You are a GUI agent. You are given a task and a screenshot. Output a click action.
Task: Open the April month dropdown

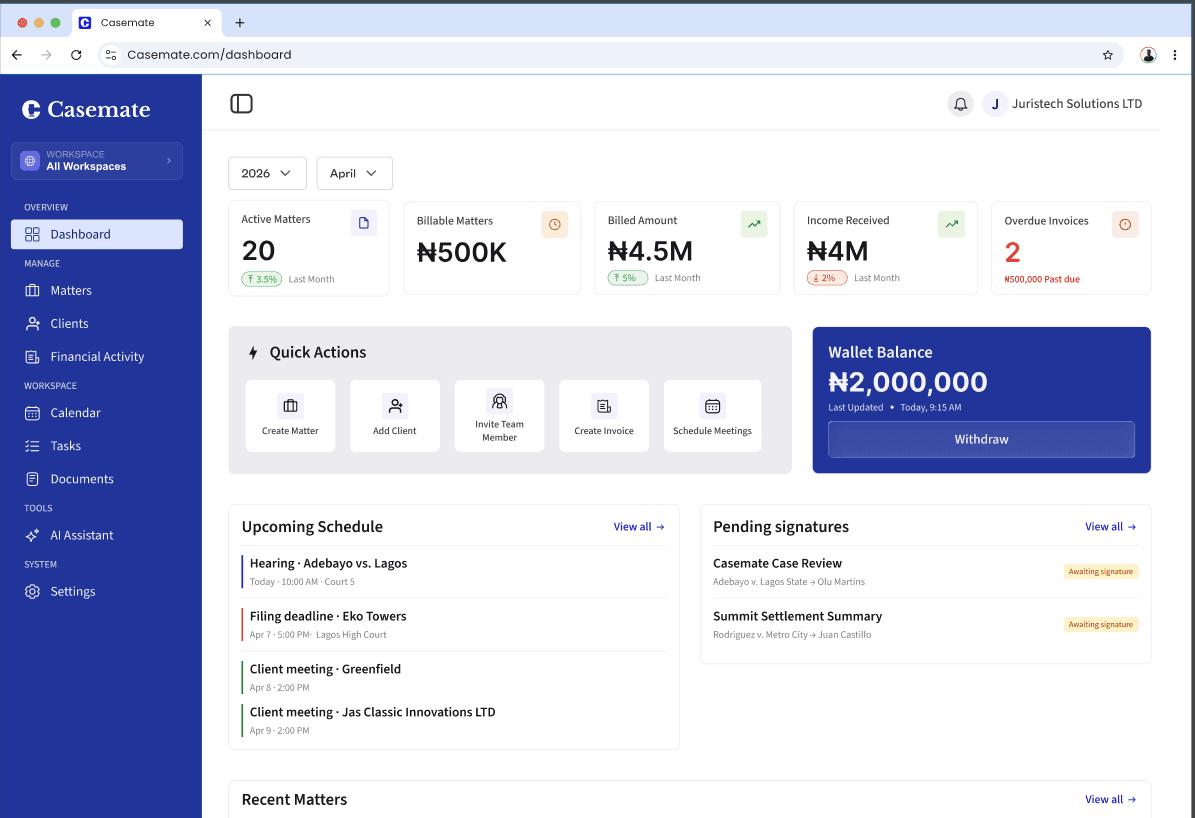pos(354,173)
